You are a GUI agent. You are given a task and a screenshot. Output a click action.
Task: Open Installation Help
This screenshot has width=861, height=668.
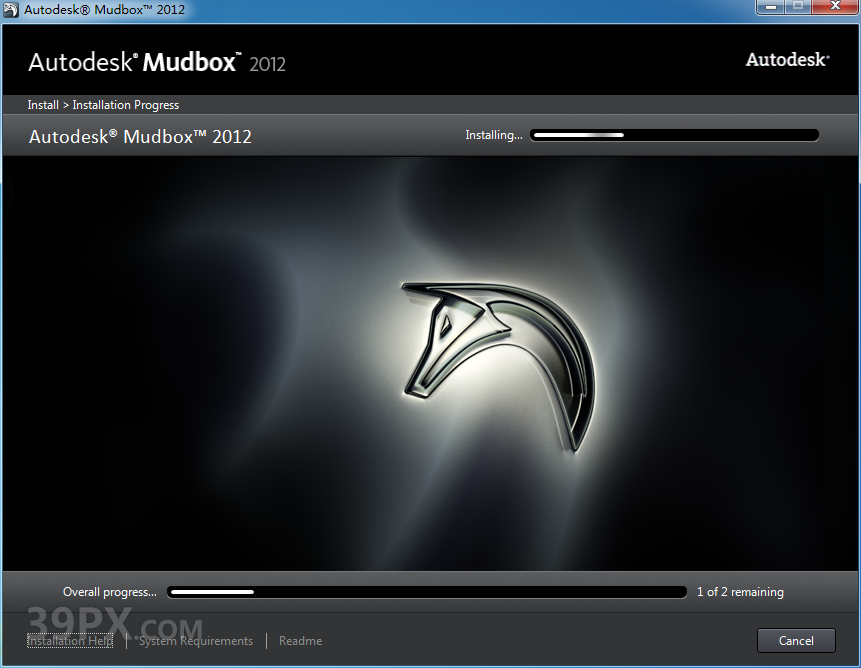[70, 640]
